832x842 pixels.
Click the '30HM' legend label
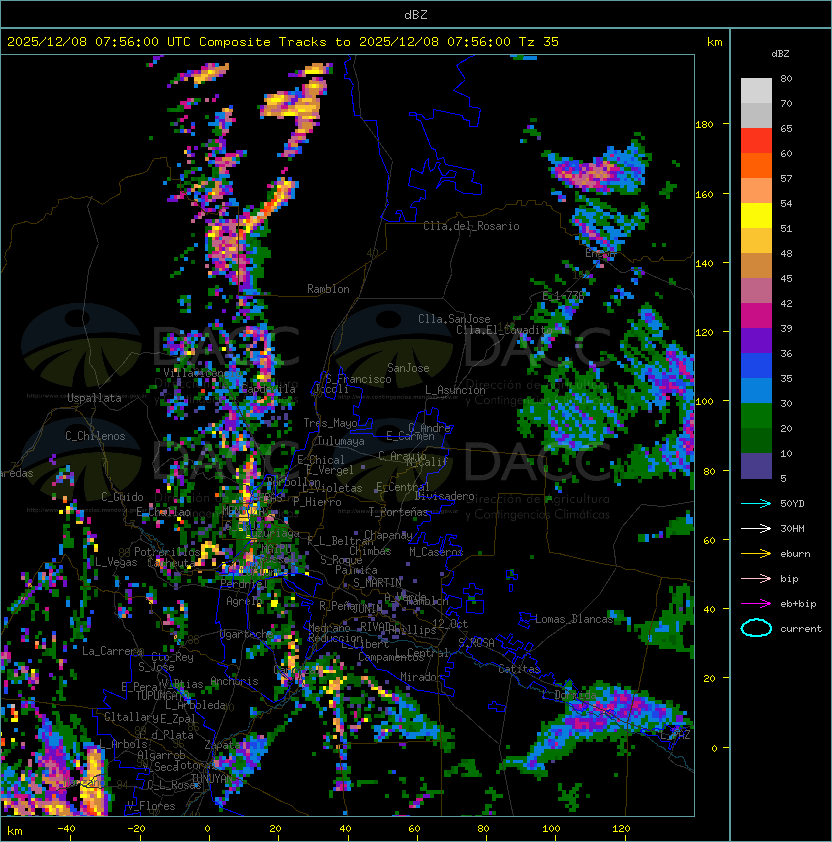pyautogui.click(x=792, y=529)
